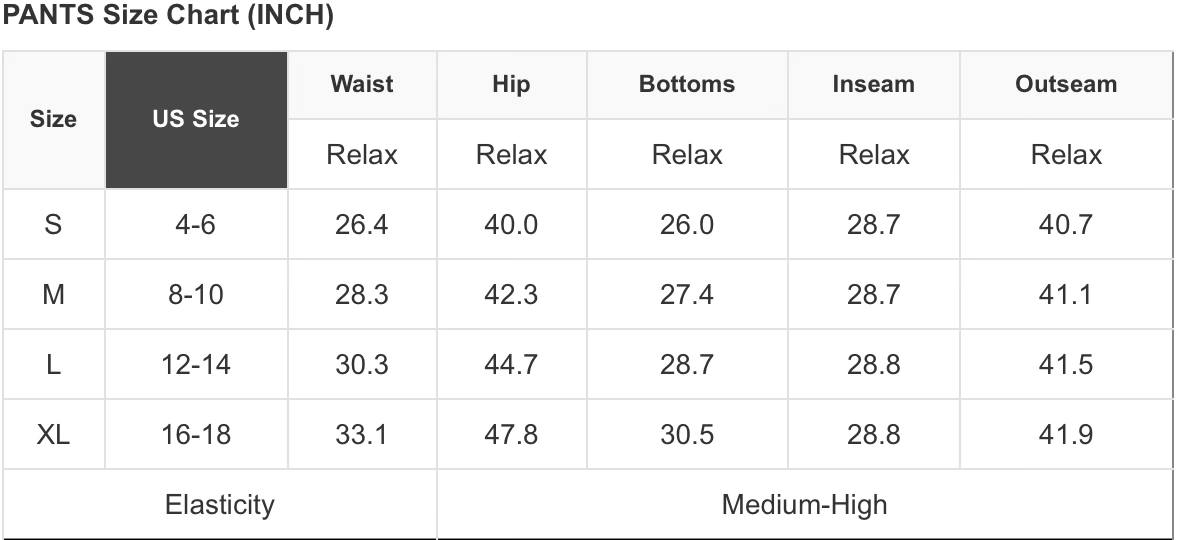This screenshot has height=540, width=1180.
Task: Select the Outseam column header
Action: click(1066, 85)
